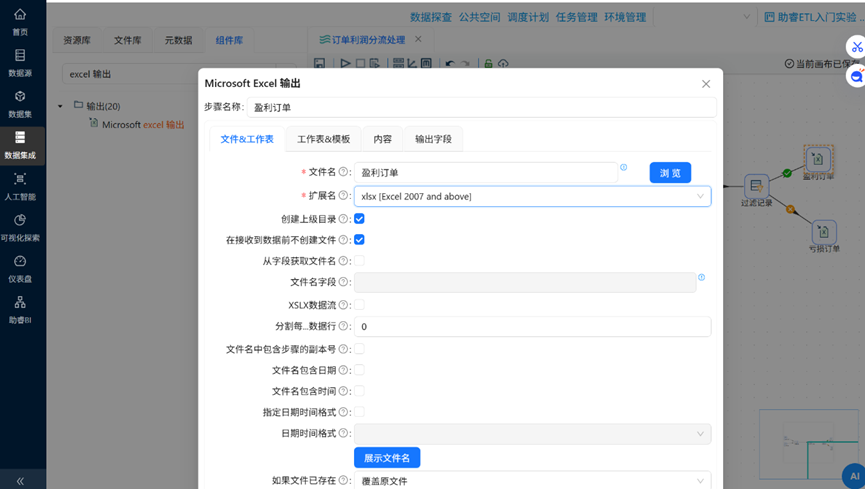Click the 浏览 browse button
Image resolution: width=865 pixels, height=489 pixels.
670,173
